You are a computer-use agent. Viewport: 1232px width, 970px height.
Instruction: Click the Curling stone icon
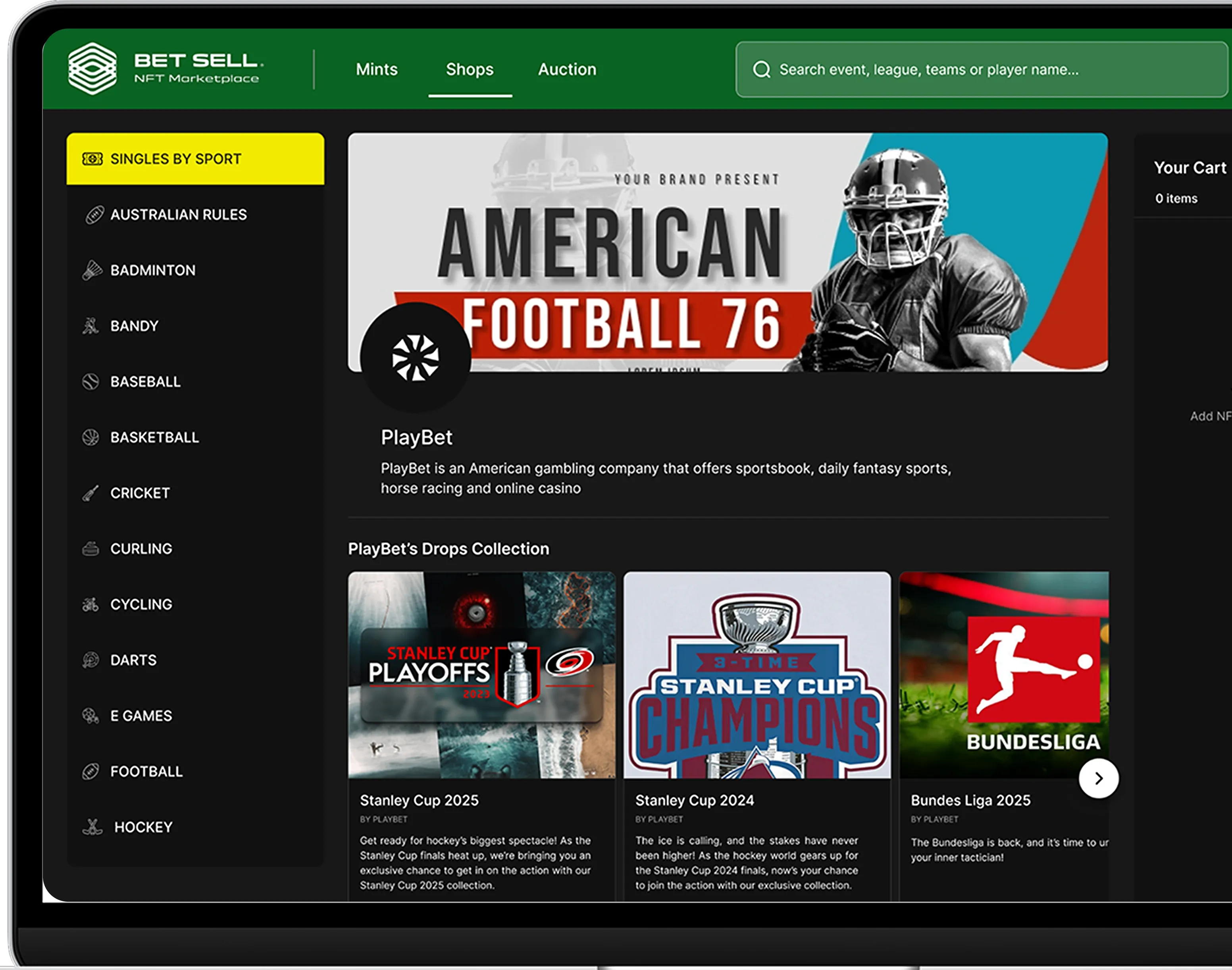pos(91,549)
